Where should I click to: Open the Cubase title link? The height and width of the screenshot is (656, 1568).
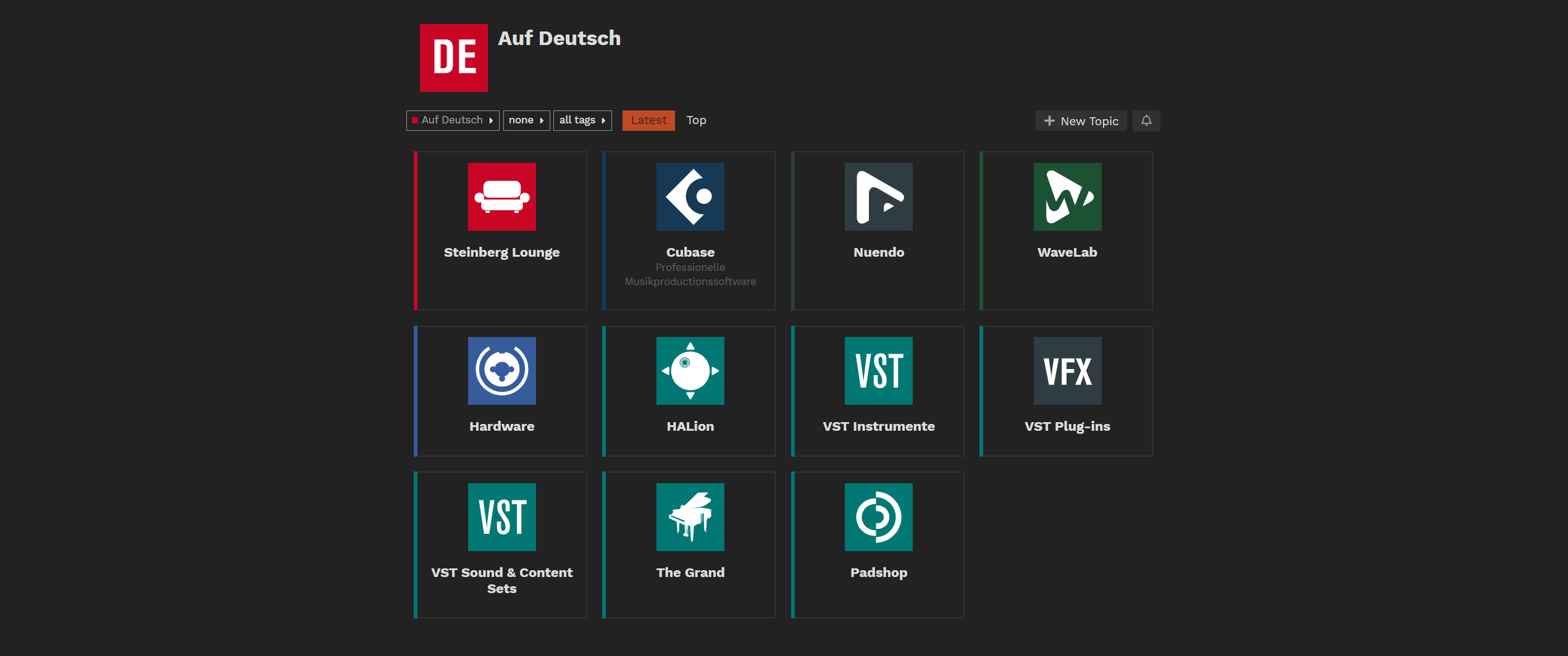(x=690, y=252)
